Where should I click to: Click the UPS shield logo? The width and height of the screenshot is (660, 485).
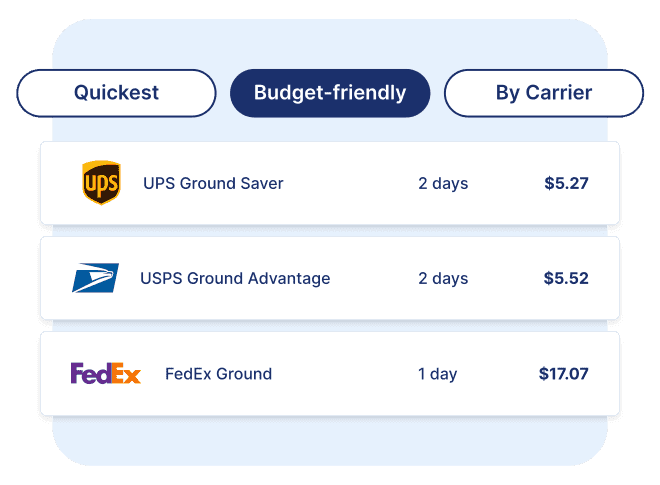tap(100, 183)
